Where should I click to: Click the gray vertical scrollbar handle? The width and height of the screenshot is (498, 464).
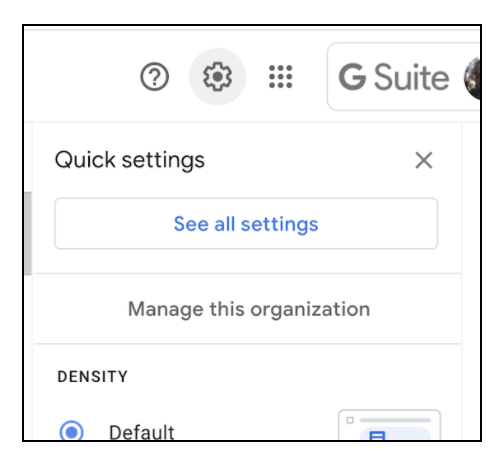(28, 233)
